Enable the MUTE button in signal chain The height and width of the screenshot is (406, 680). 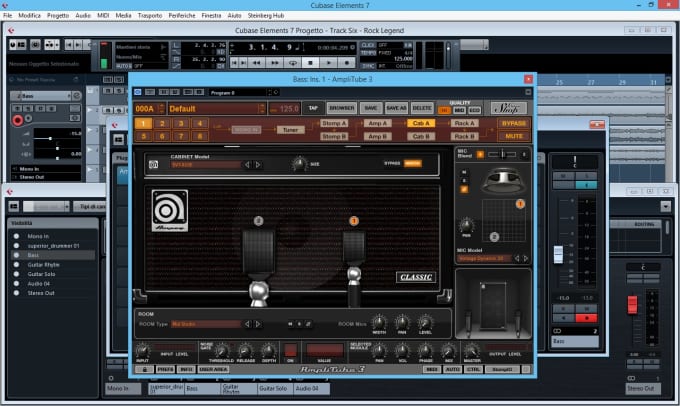click(x=514, y=136)
